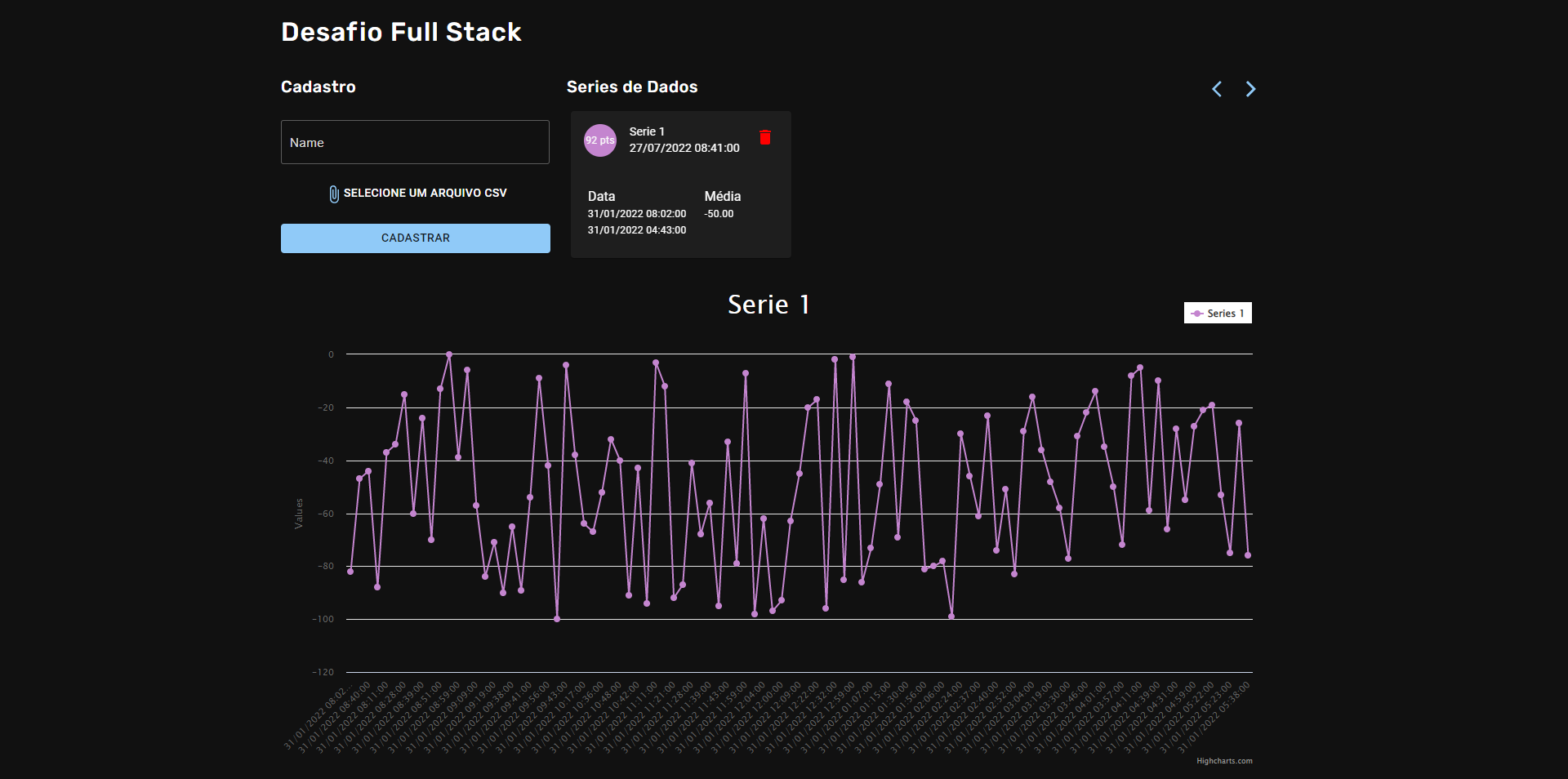Click the Series de Dados heading
Screen dimensions: 1568x779
pyautogui.click(x=632, y=87)
